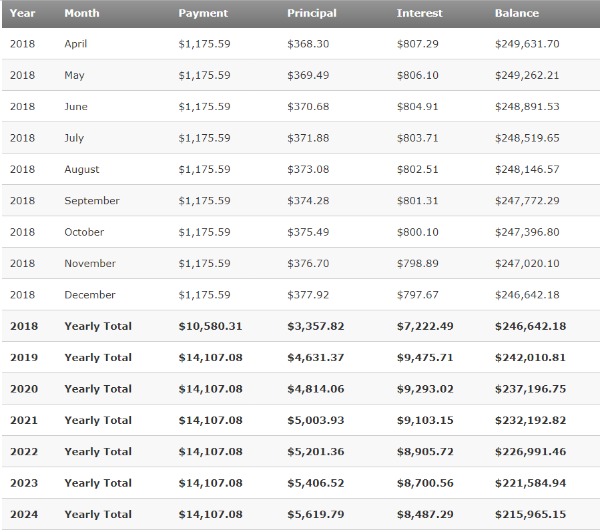The image size is (600, 532).
Task: Click the Month column header
Action: [x=81, y=13]
